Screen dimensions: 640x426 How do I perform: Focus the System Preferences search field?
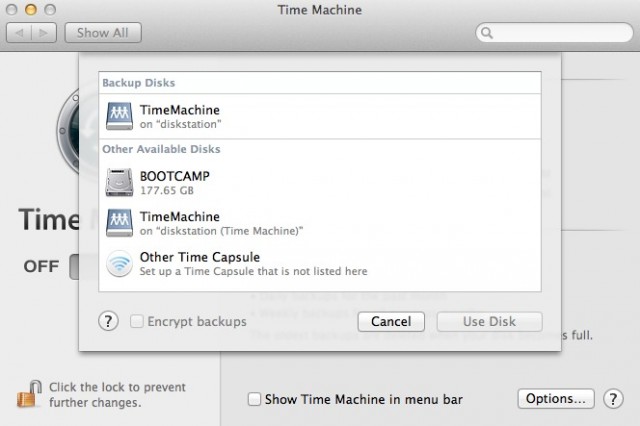coord(554,33)
